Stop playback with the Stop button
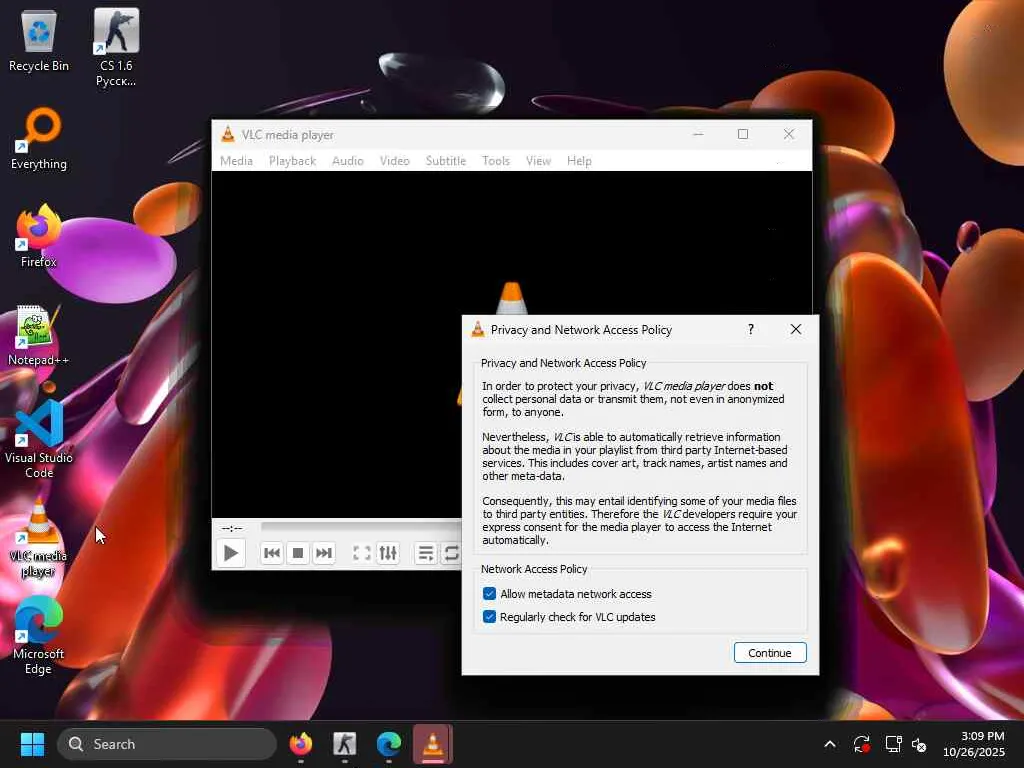This screenshot has height=768, width=1024. pos(298,553)
